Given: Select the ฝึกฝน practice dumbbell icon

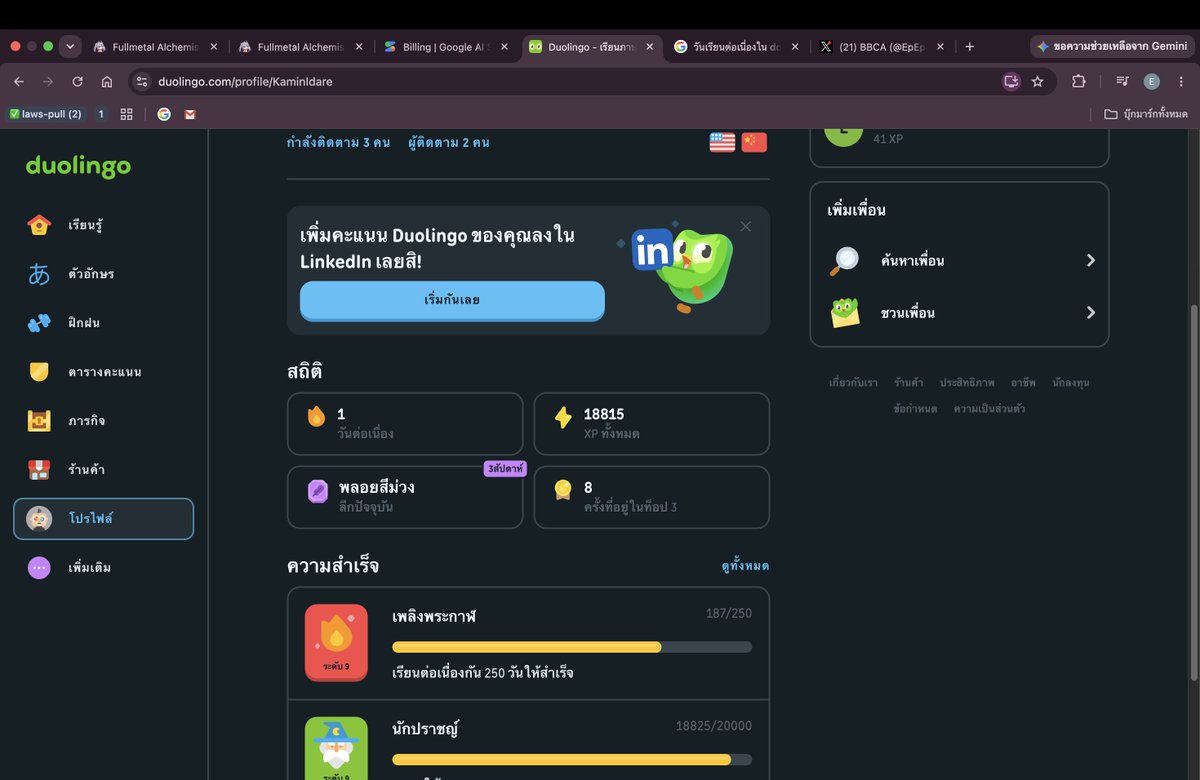Looking at the screenshot, I should coord(39,323).
